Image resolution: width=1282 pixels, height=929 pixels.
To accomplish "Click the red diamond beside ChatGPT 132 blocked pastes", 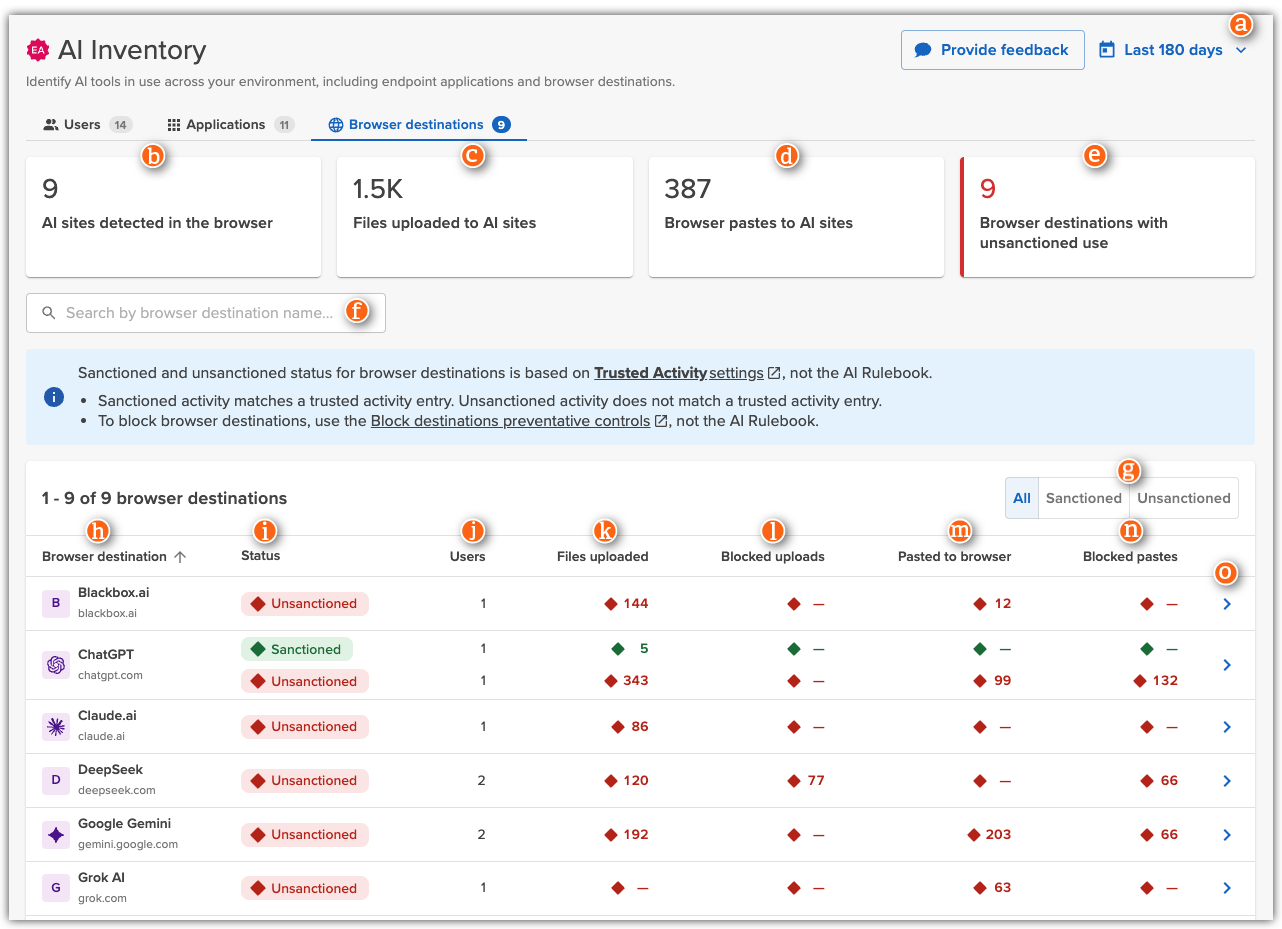I will coord(1140,681).
